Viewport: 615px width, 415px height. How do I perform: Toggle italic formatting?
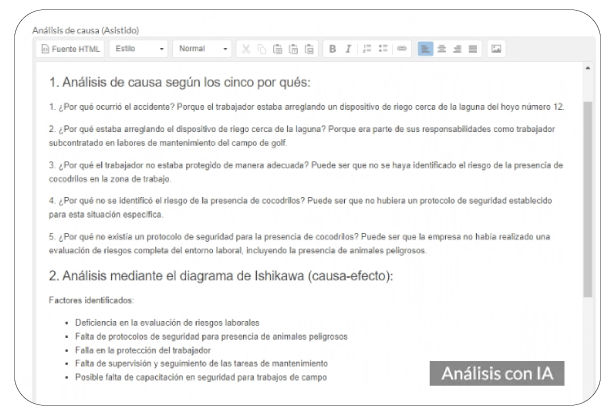348,49
